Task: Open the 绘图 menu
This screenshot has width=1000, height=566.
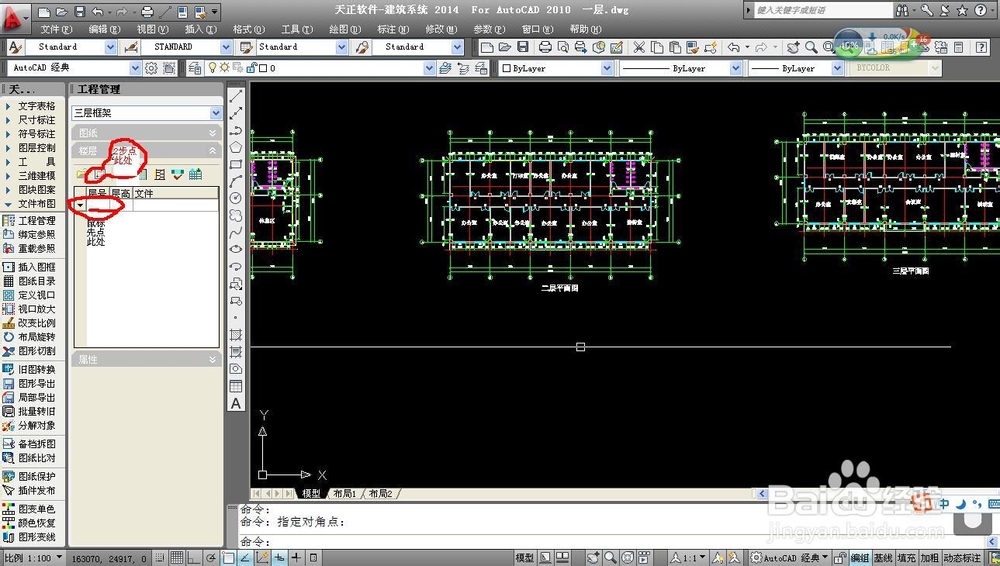Action: click(345, 29)
